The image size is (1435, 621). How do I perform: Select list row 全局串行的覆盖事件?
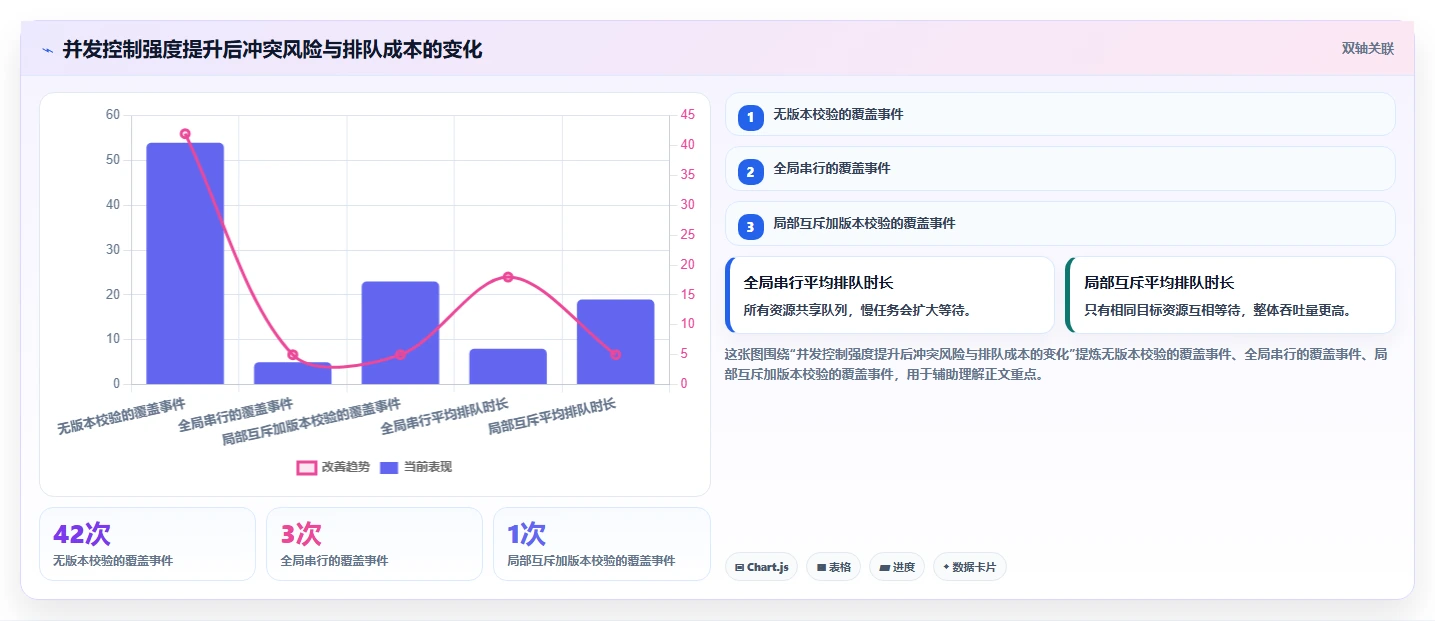click(x=1060, y=168)
